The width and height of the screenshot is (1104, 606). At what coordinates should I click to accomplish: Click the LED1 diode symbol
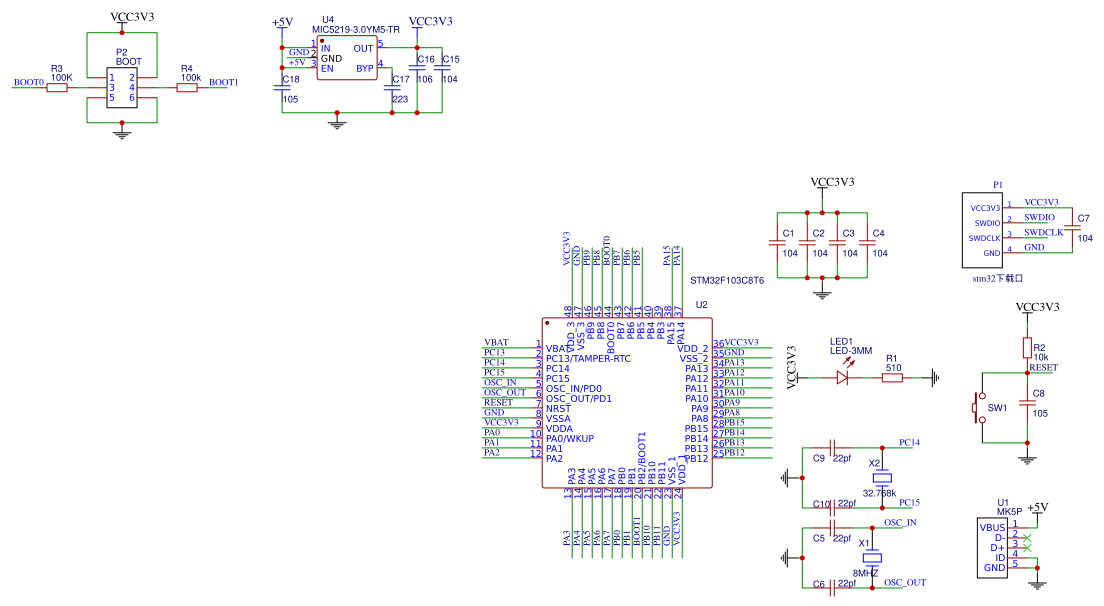click(842, 378)
